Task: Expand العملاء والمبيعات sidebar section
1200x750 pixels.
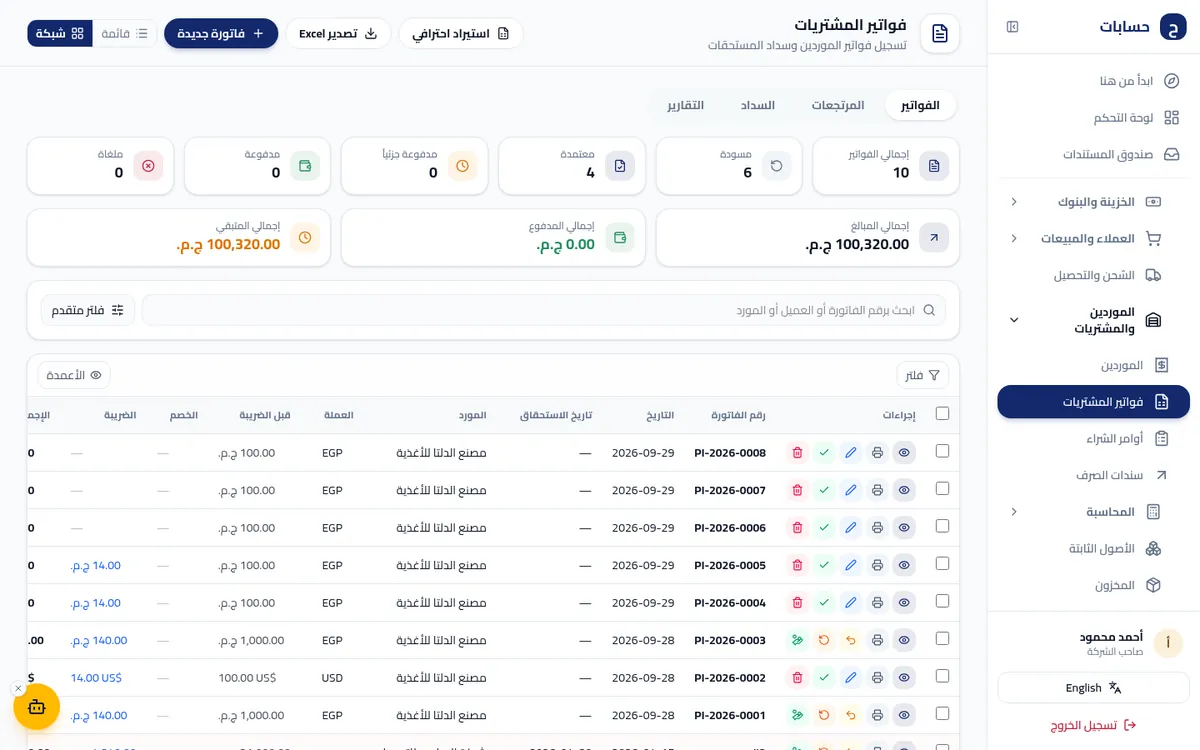Action: click(1088, 239)
